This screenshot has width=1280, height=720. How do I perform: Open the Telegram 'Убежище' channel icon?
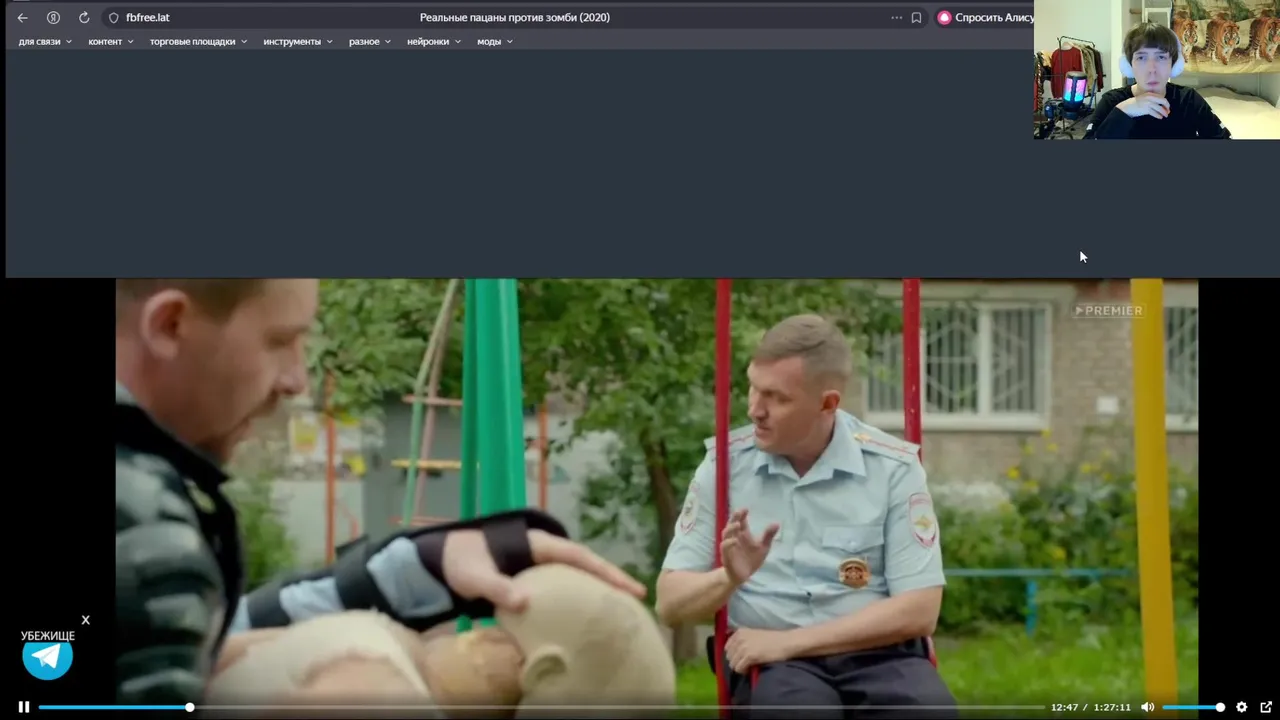48,656
